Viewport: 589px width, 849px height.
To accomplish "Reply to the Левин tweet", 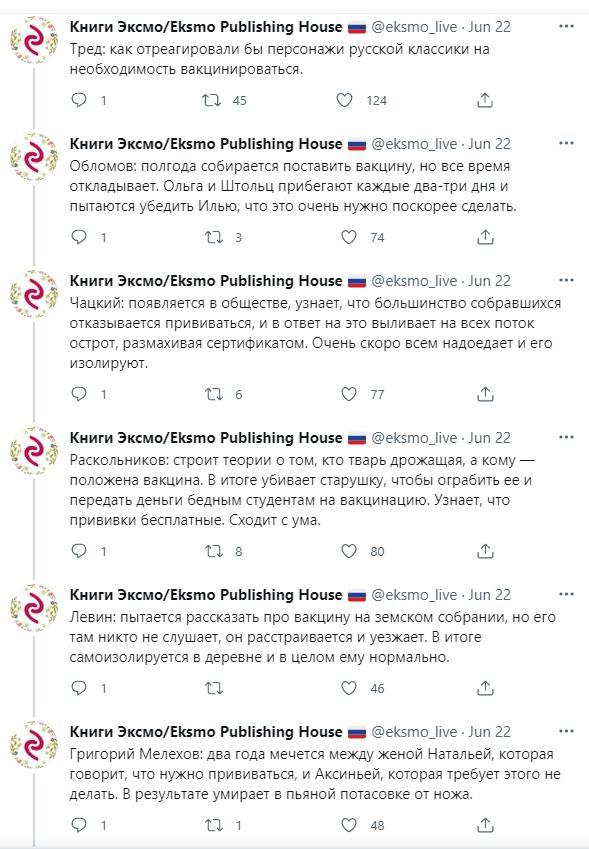I will coord(79,688).
